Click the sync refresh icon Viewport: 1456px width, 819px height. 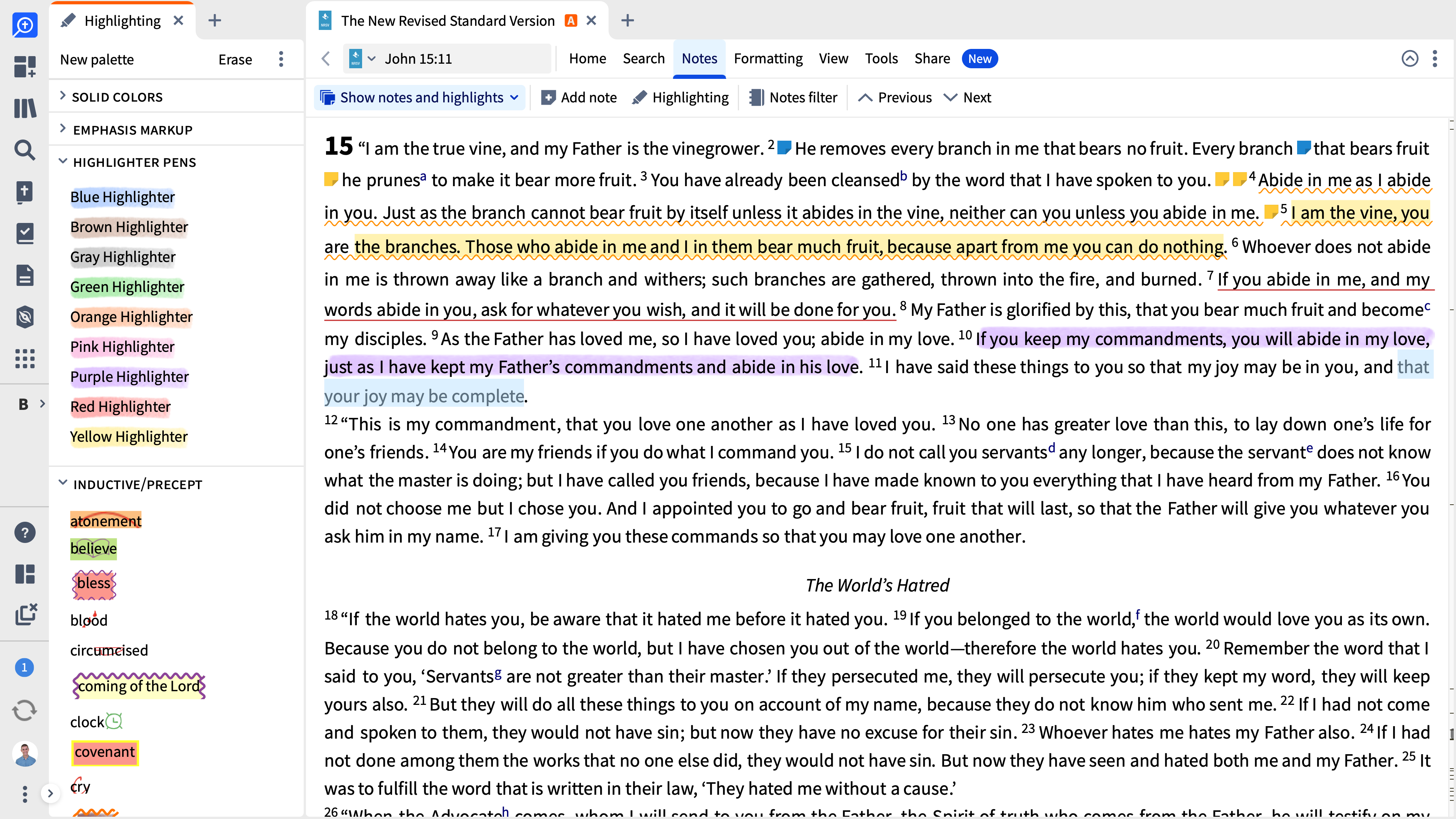click(x=24, y=710)
